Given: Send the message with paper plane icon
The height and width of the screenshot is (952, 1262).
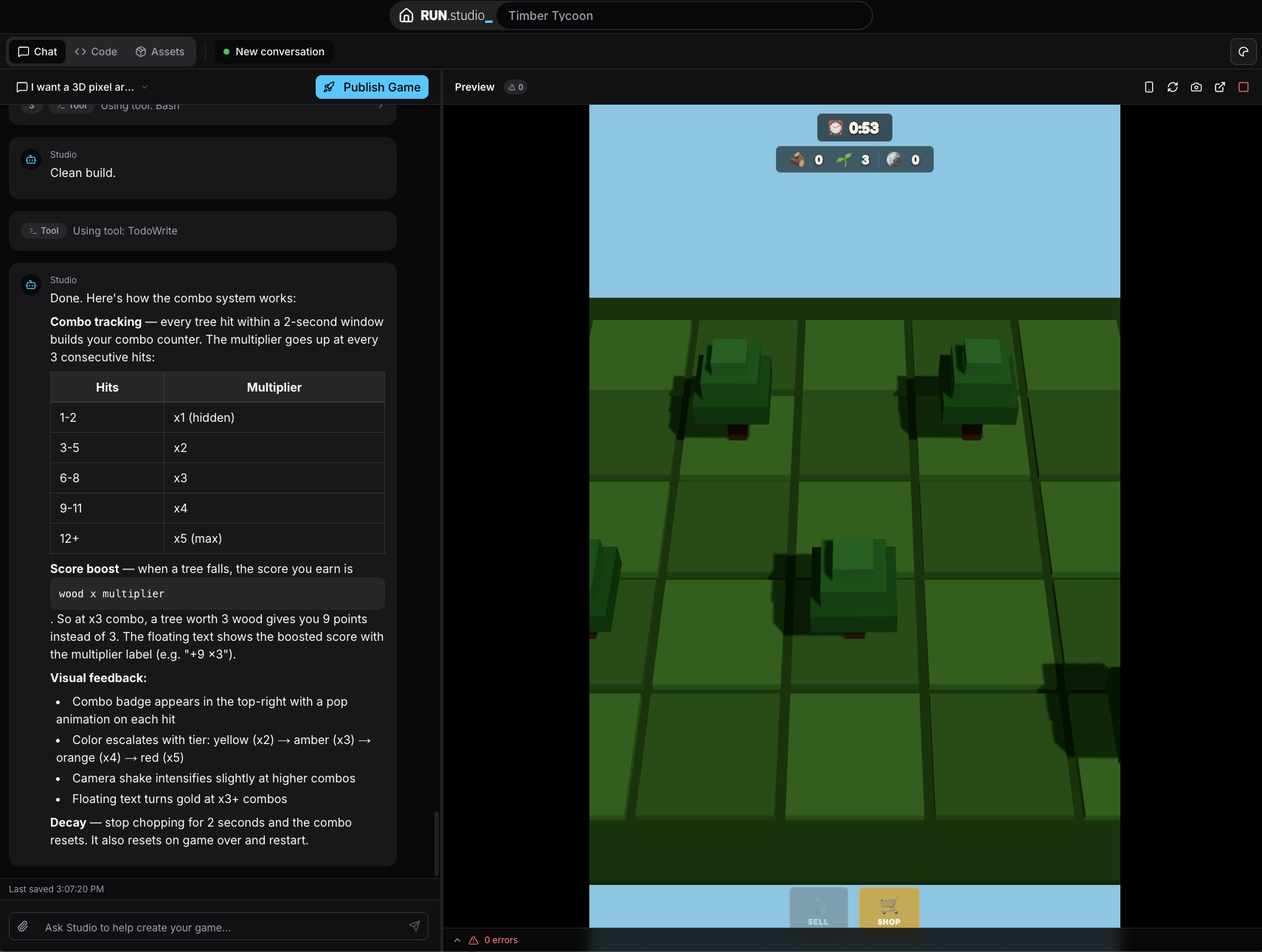Looking at the screenshot, I should [415, 926].
